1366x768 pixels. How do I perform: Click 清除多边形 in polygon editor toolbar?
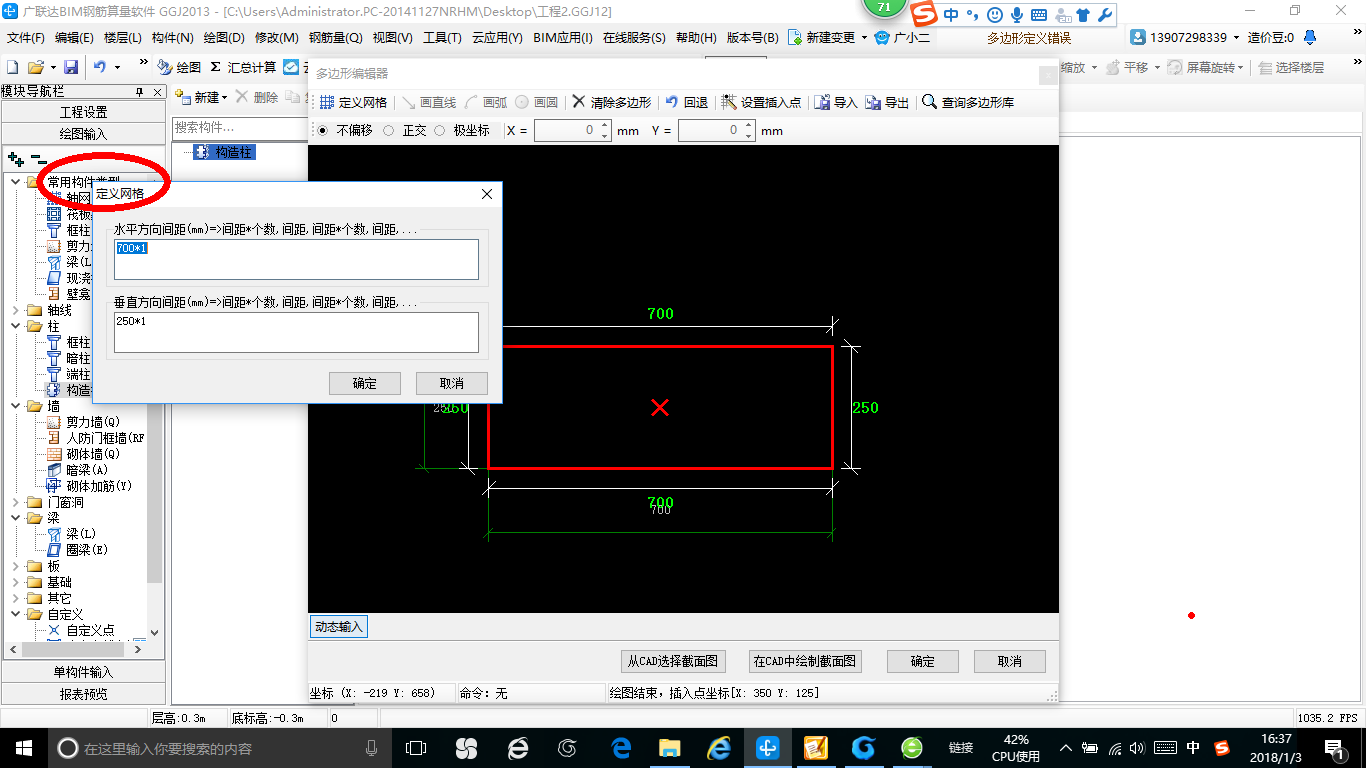[x=611, y=102]
